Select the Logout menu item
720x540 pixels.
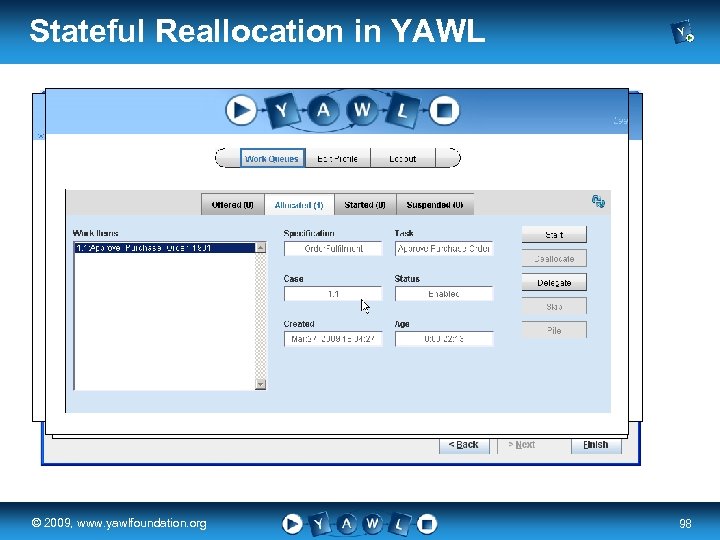click(x=403, y=158)
